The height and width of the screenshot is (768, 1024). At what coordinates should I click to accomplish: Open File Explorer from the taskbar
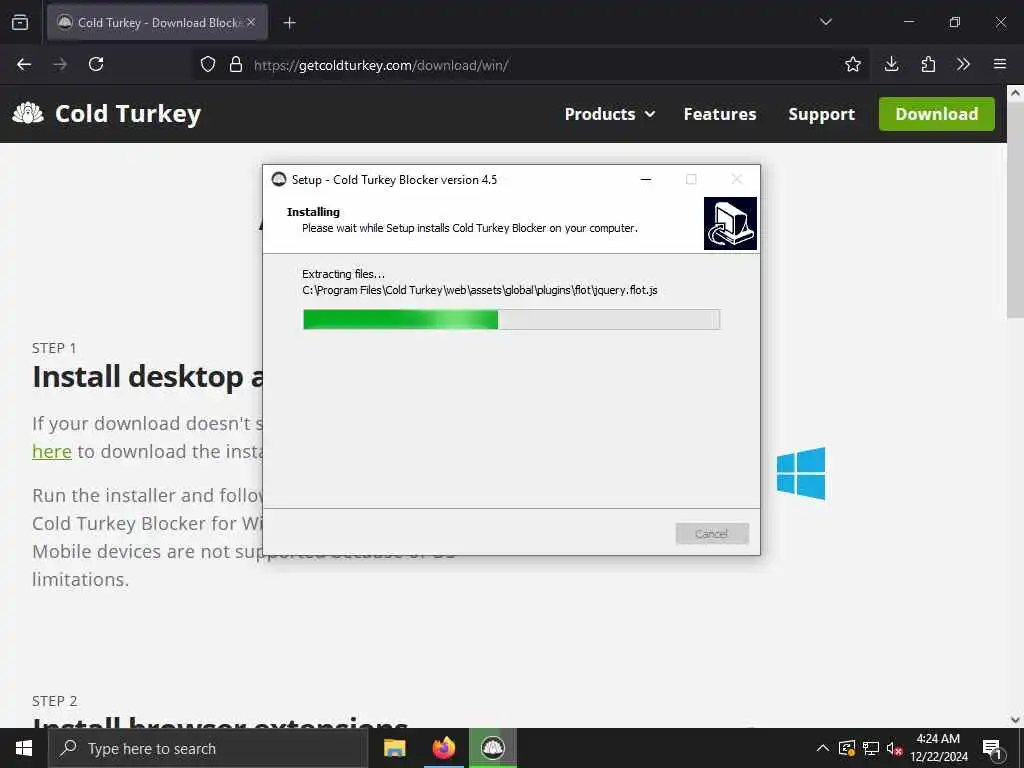[x=394, y=748]
